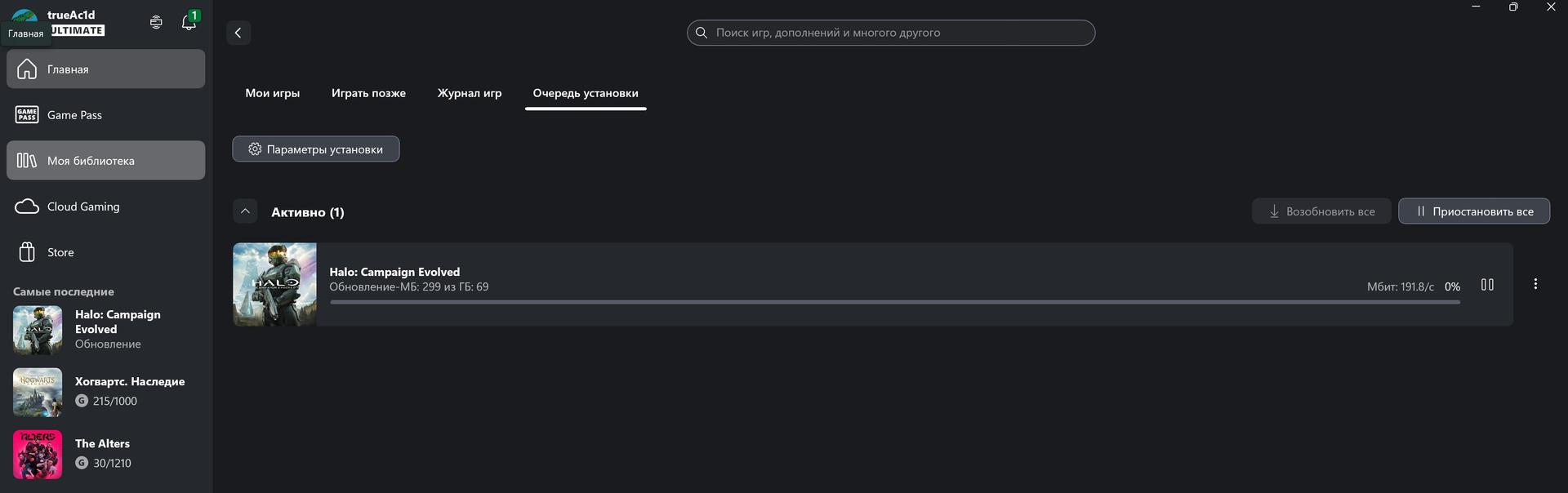The height and width of the screenshot is (493, 1568).
Task: Switch to Мои игры tab
Action: (x=273, y=93)
